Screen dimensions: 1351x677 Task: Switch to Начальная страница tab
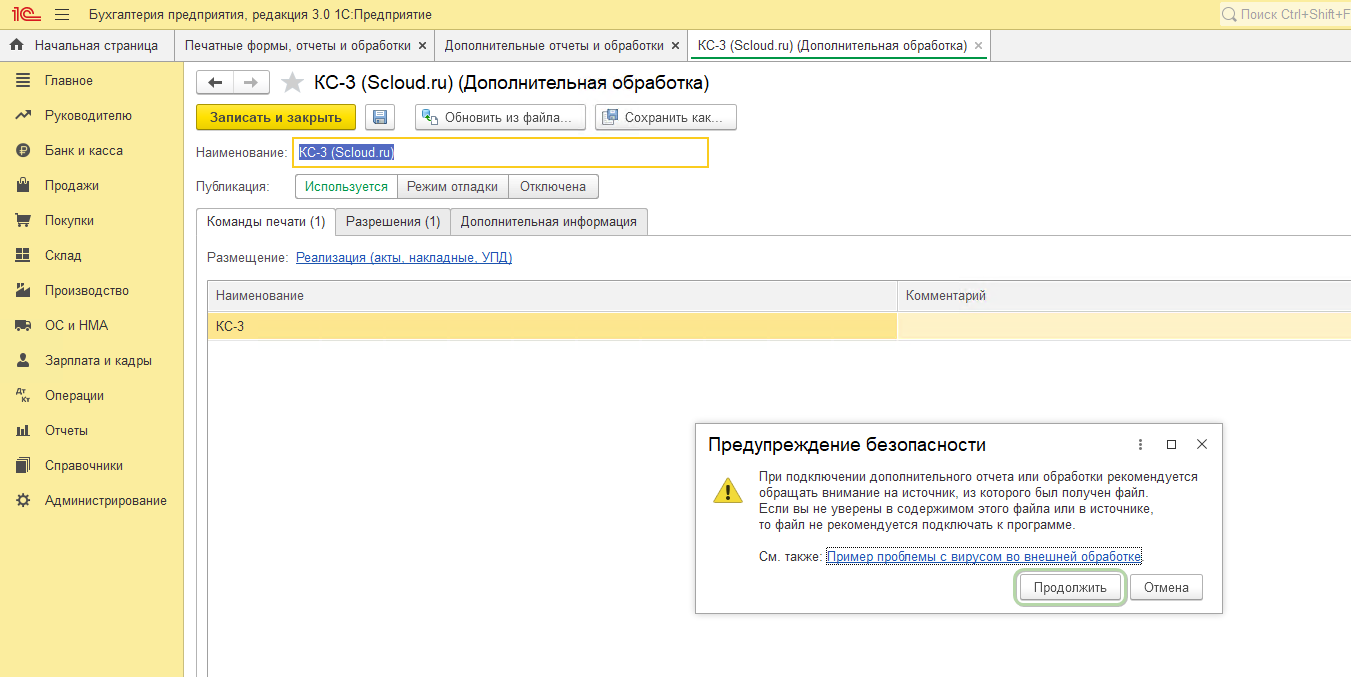85,45
